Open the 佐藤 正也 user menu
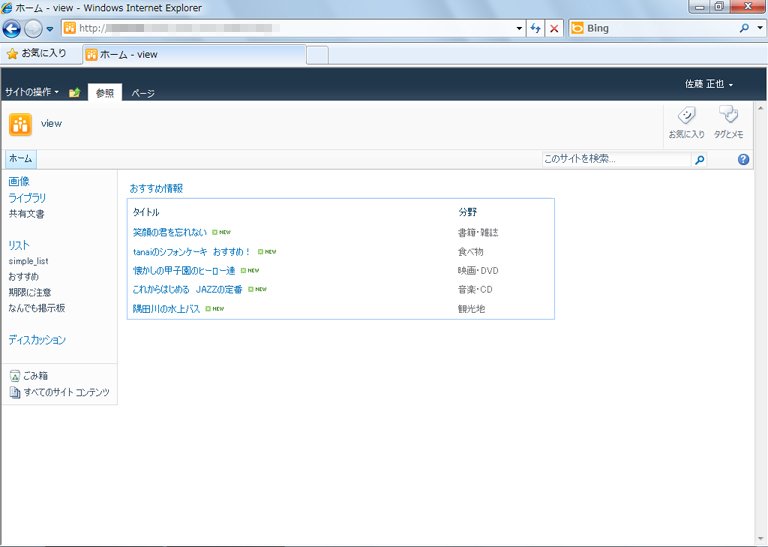The image size is (768, 547). click(x=709, y=84)
